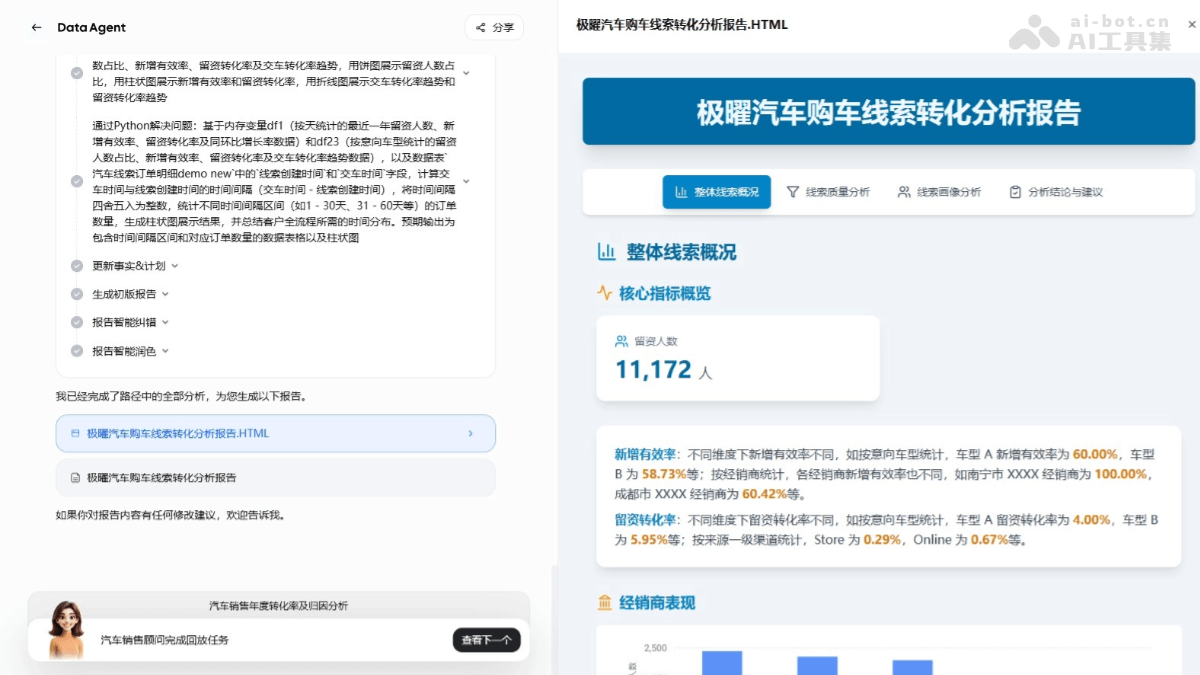
Task: Click the bank icon beside 经销商表现
Action: 604,603
